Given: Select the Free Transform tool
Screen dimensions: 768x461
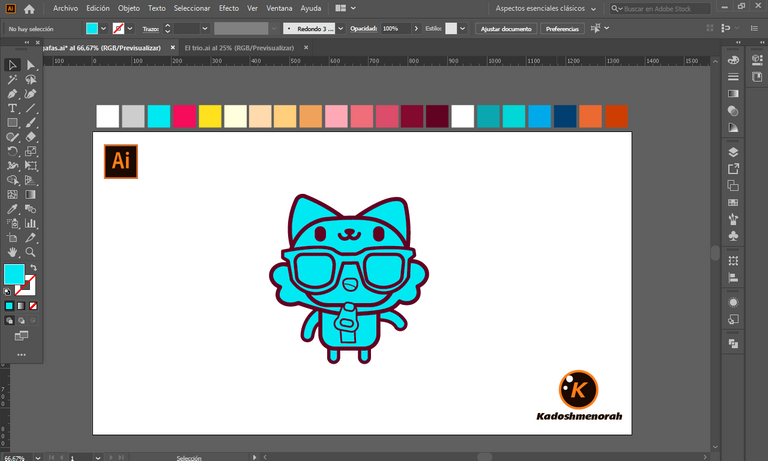Looking at the screenshot, I should pos(30,166).
